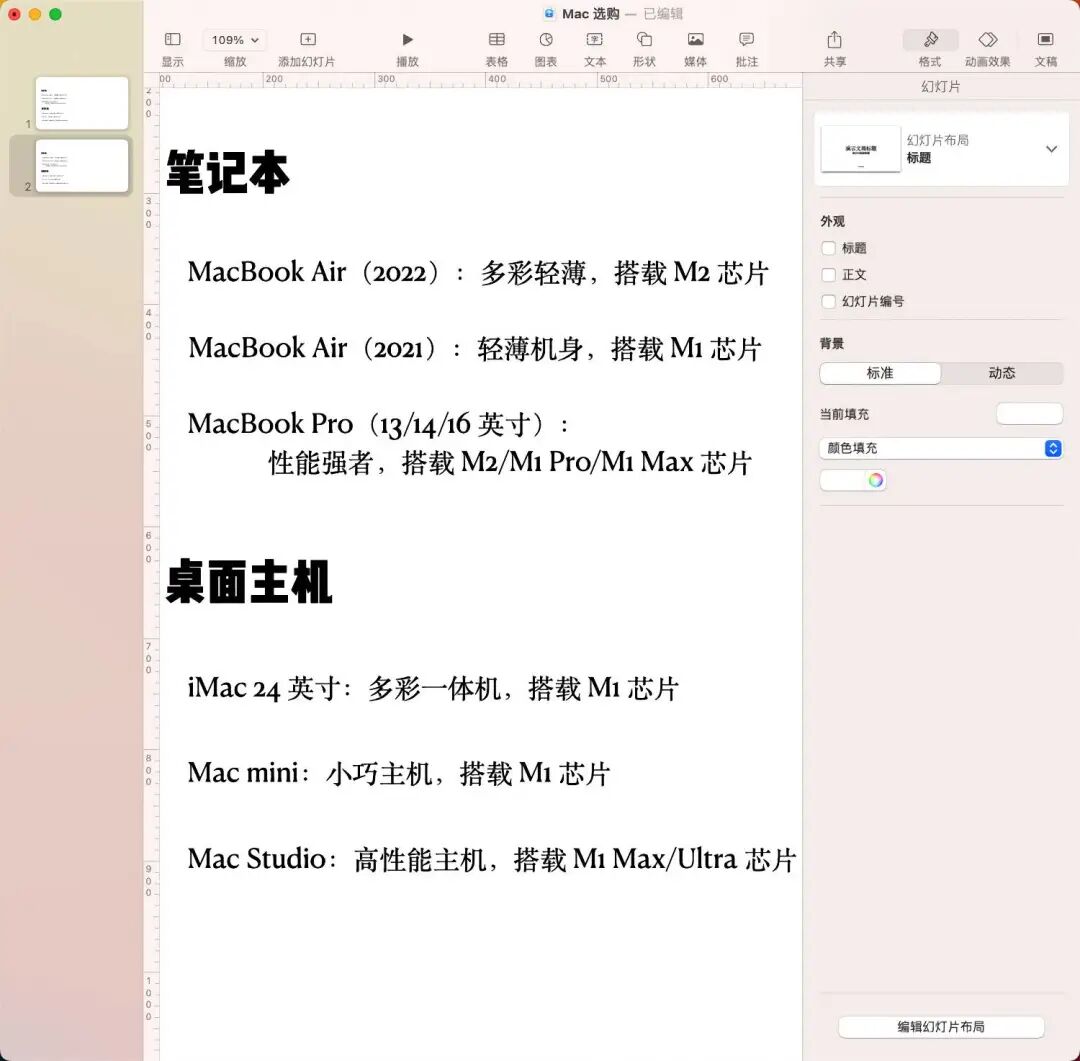The height and width of the screenshot is (1061, 1080).
Task: Enable the 正文 body checkbox
Action: (x=829, y=275)
